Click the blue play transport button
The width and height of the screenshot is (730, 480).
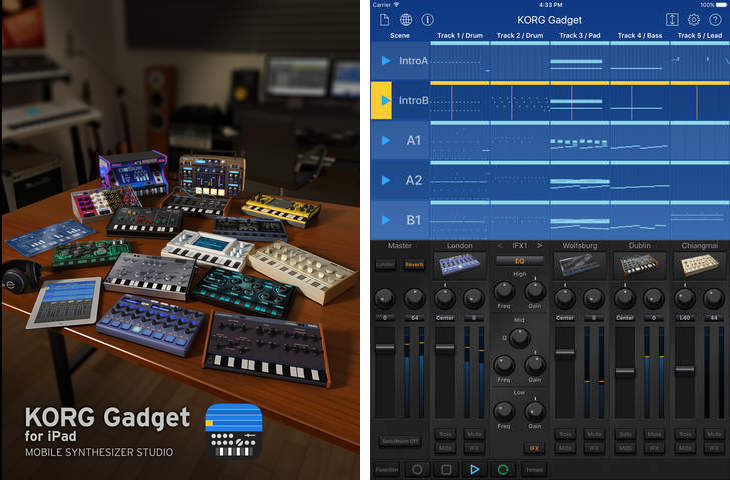[474, 469]
